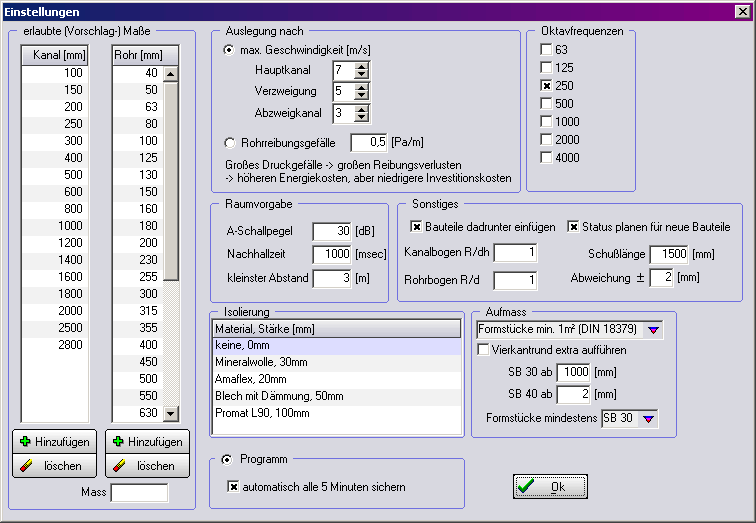Click Hinzufügen button under Kanal list
Viewport: 756px width, 523px height.
55,441
